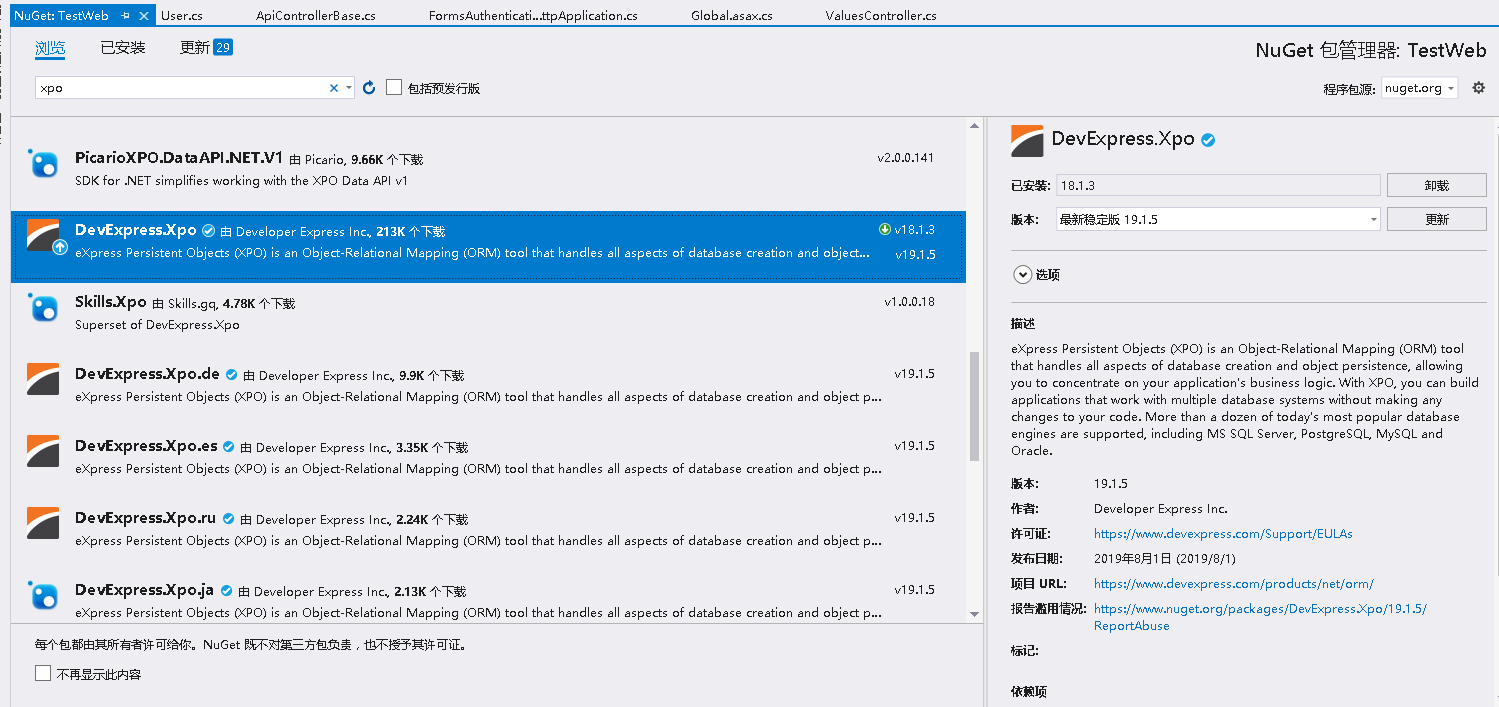Image resolution: width=1499 pixels, height=707 pixels.
Task: Click the refresh icon beside search box
Action: pyautogui.click(x=369, y=88)
